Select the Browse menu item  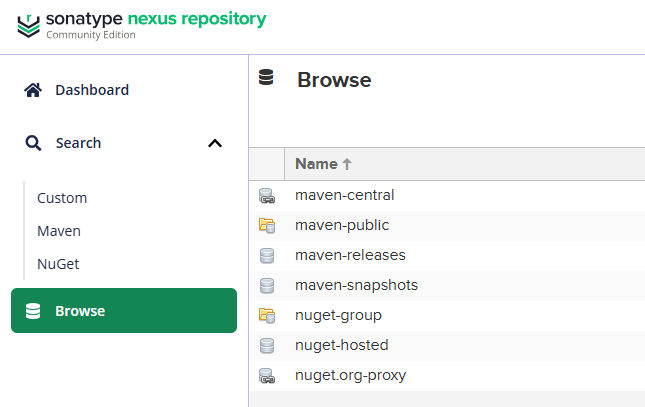124,311
